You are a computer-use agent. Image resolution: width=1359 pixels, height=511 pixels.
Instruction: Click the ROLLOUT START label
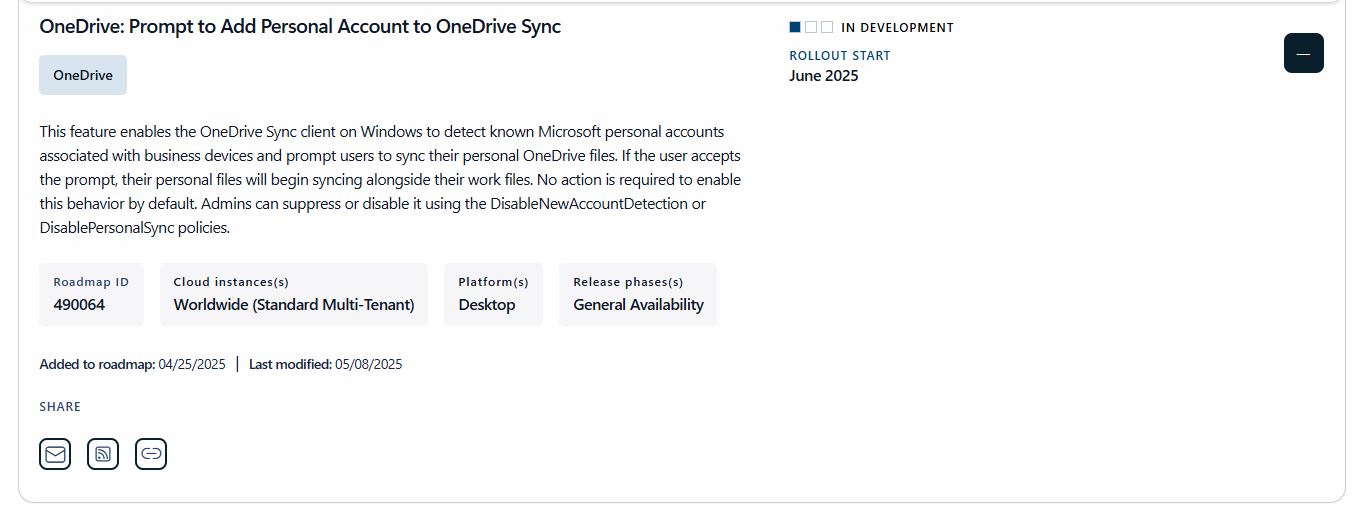(x=839, y=56)
